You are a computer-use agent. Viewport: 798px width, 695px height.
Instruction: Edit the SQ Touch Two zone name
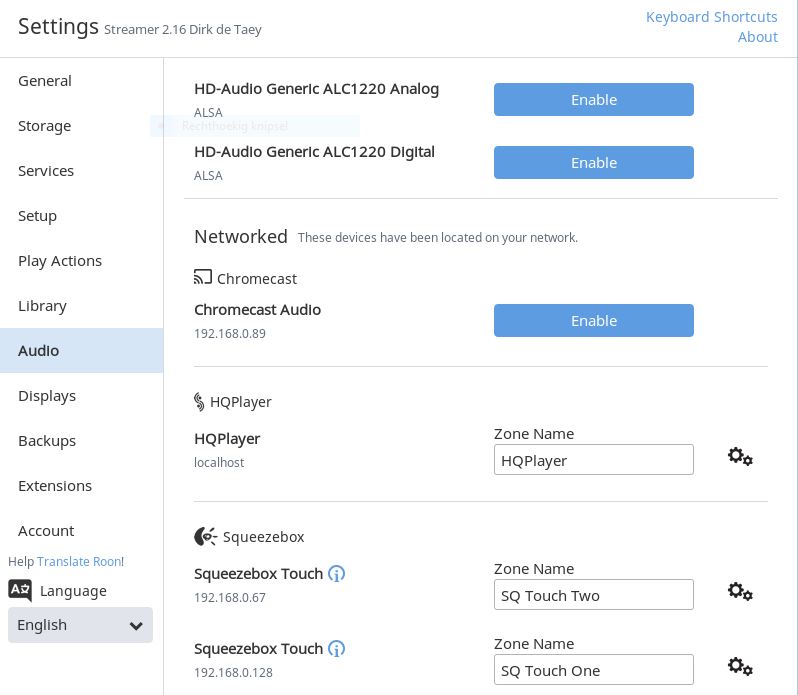[593, 595]
